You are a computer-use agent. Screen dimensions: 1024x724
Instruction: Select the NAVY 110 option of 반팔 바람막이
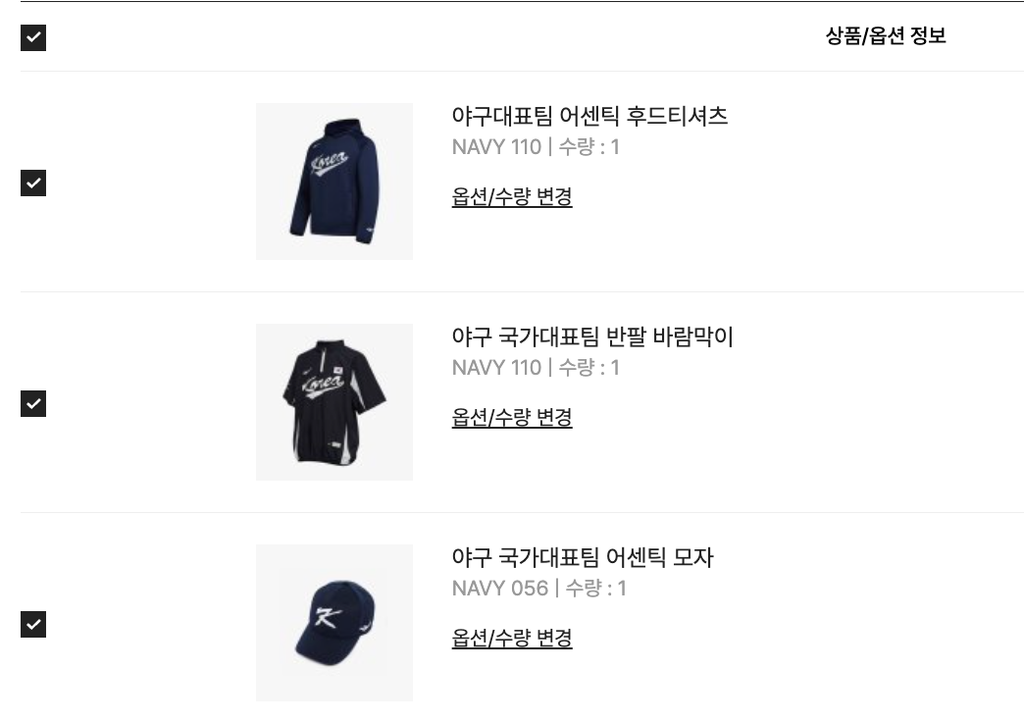[496, 367]
